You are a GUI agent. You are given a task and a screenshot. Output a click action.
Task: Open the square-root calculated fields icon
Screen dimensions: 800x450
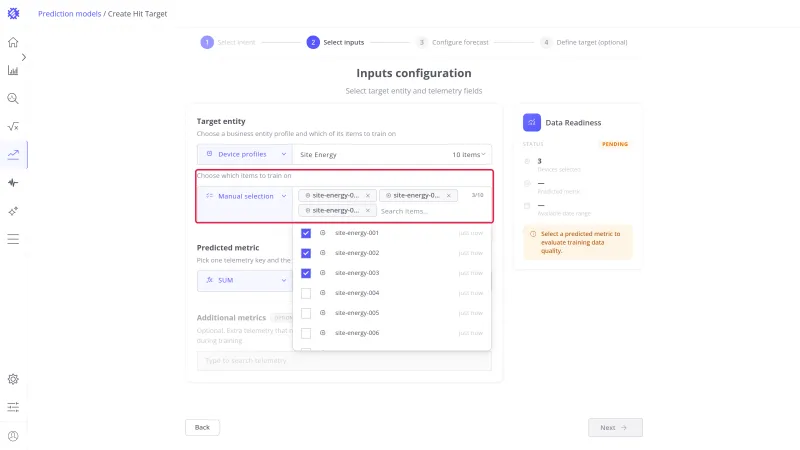(13, 127)
